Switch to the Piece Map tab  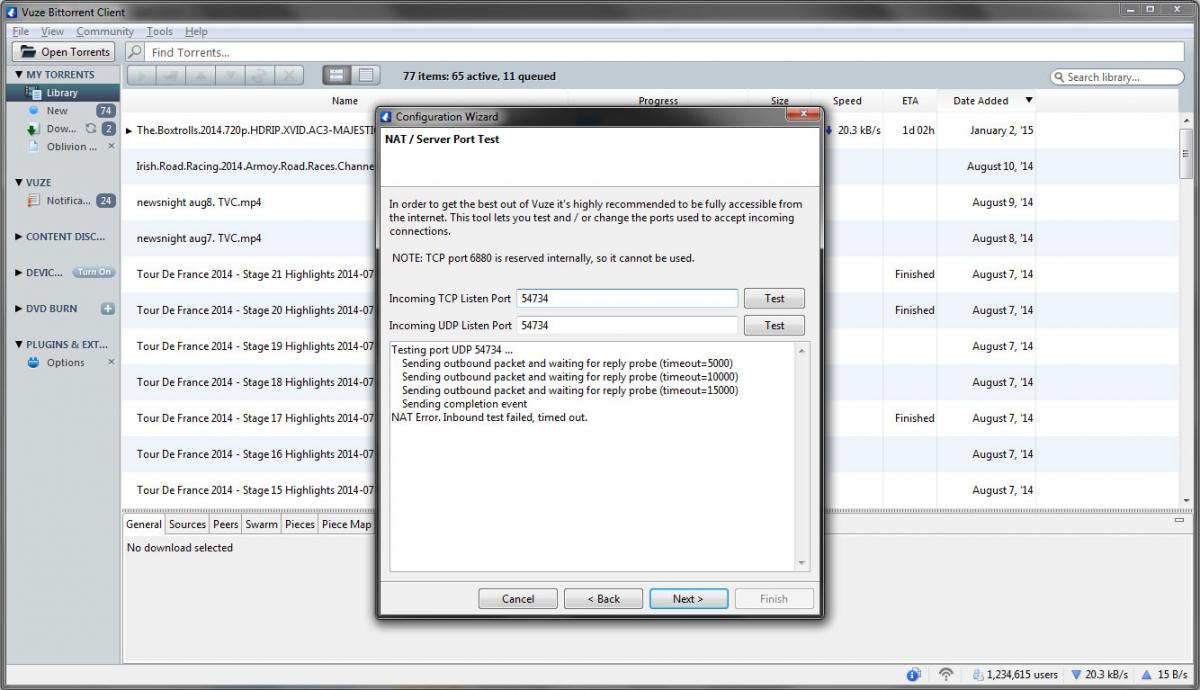346,524
